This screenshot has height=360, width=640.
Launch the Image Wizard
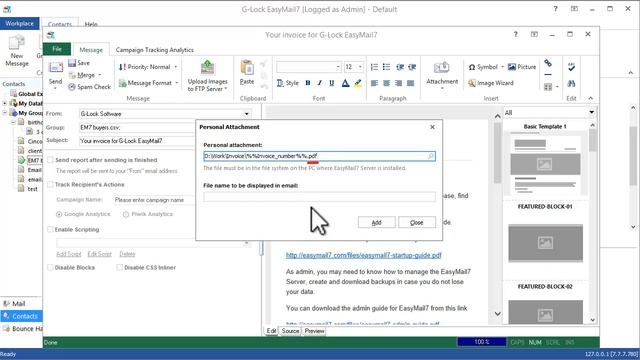(x=491, y=83)
